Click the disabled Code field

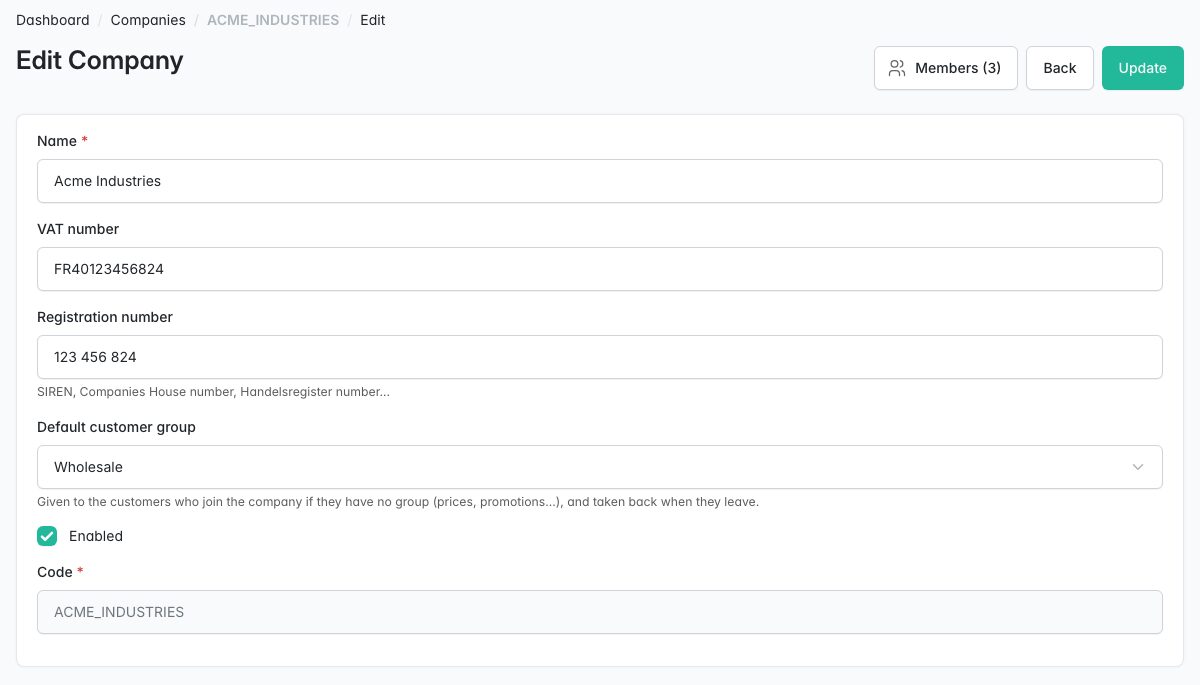[x=600, y=612]
